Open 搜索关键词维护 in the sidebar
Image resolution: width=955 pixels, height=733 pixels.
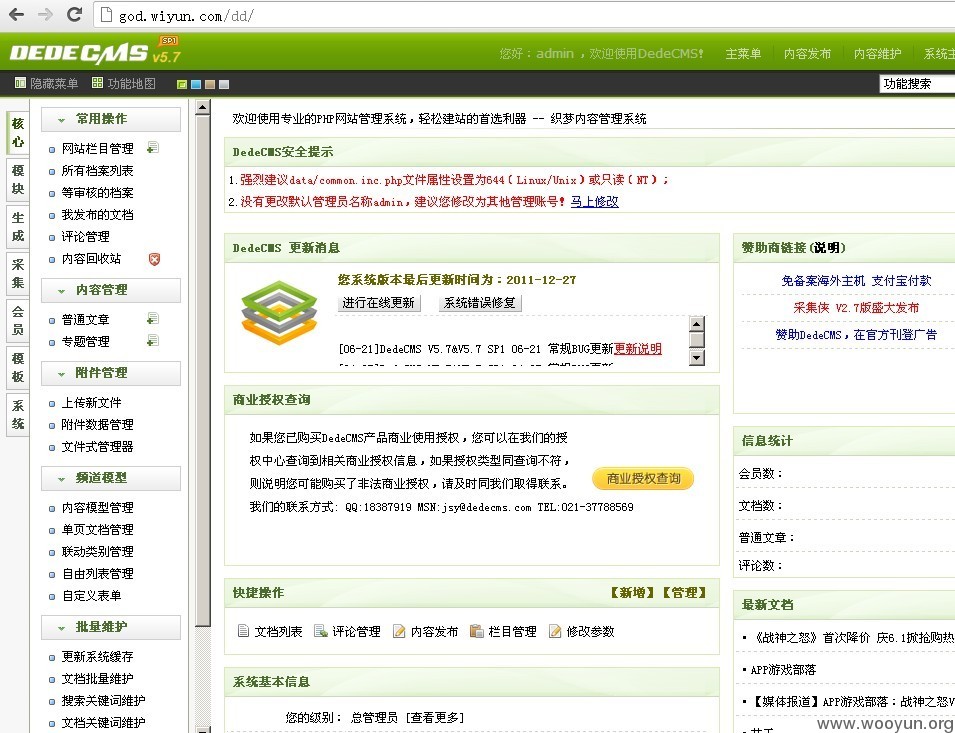(x=104, y=700)
